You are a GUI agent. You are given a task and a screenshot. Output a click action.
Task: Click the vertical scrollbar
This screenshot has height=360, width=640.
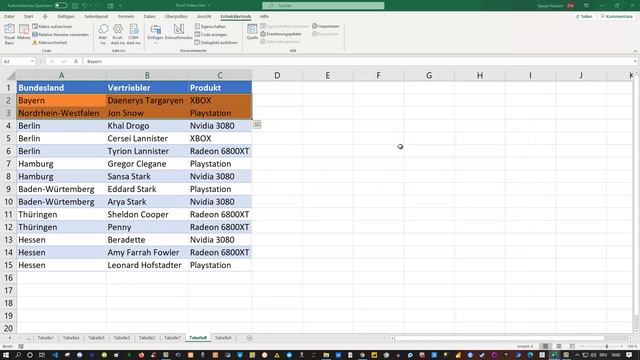[636, 195]
